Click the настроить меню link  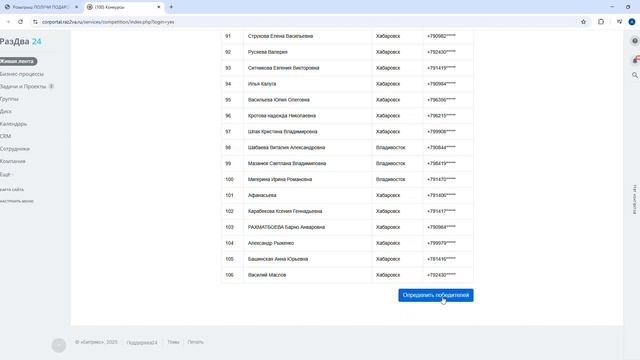coord(17,201)
